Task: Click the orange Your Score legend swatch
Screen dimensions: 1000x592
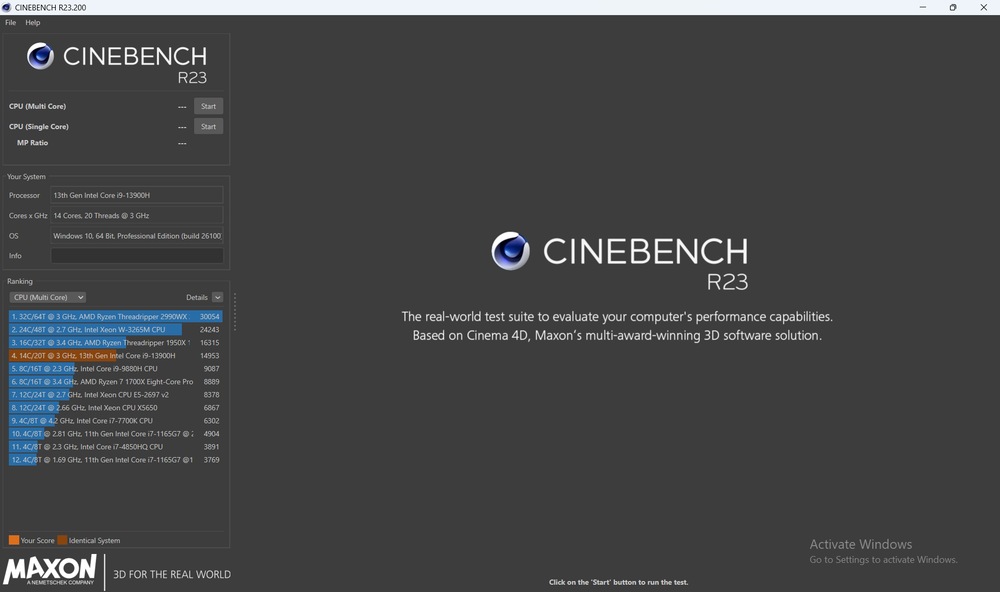Action: click(x=13, y=540)
